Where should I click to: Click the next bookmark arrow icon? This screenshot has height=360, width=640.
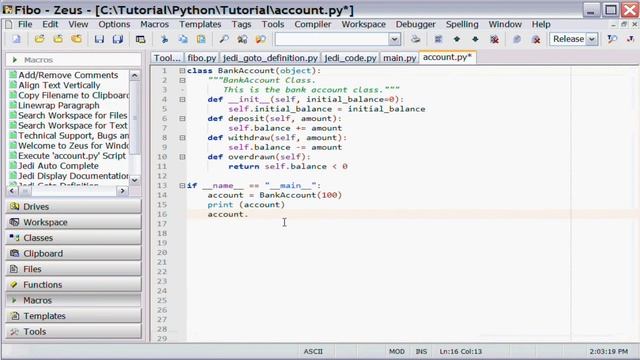tap(475, 39)
